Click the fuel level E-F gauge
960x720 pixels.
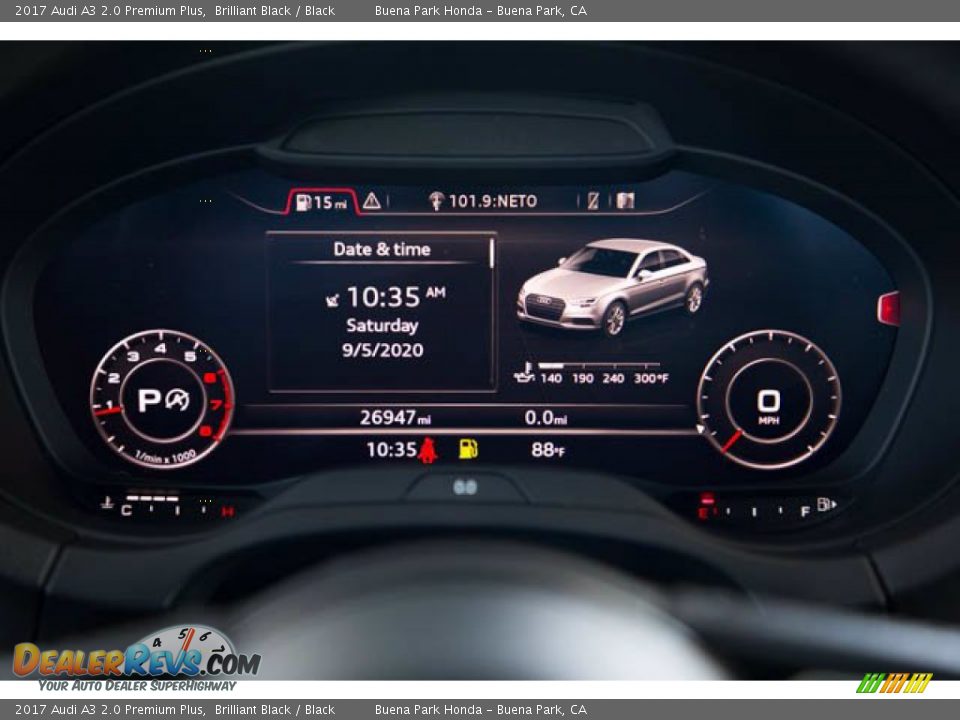pyautogui.click(x=755, y=507)
